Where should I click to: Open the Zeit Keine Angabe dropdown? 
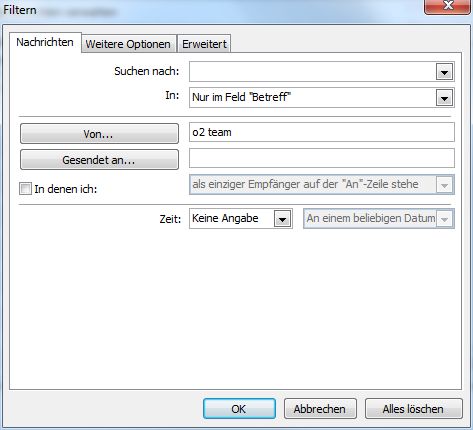point(283,219)
